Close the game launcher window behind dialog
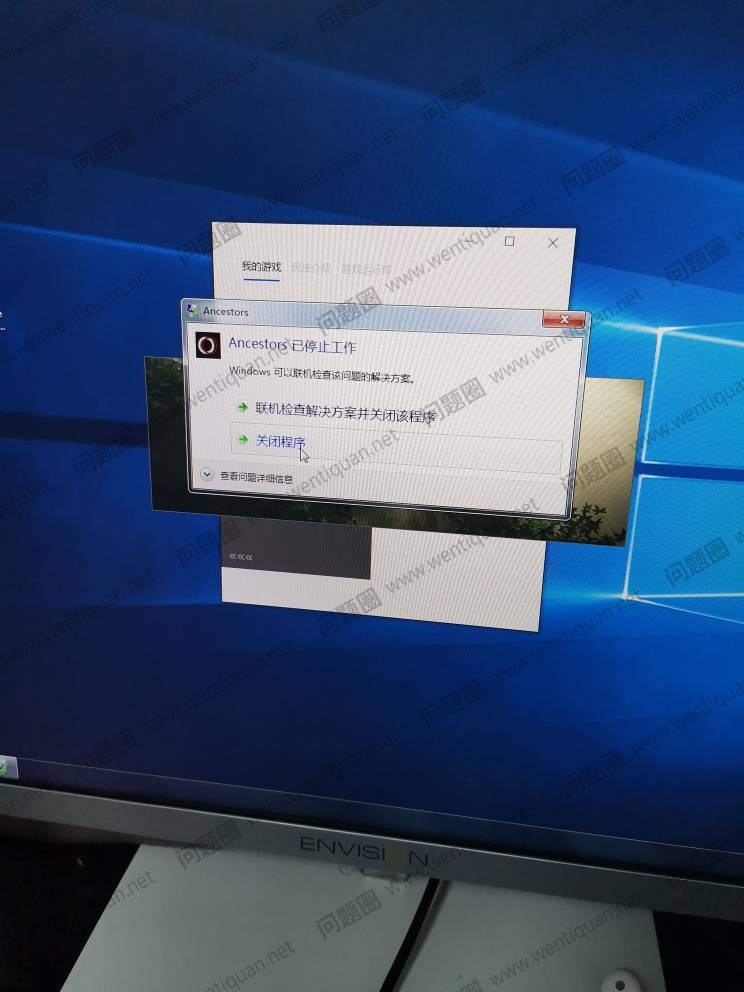 click(x=553, y=243)
